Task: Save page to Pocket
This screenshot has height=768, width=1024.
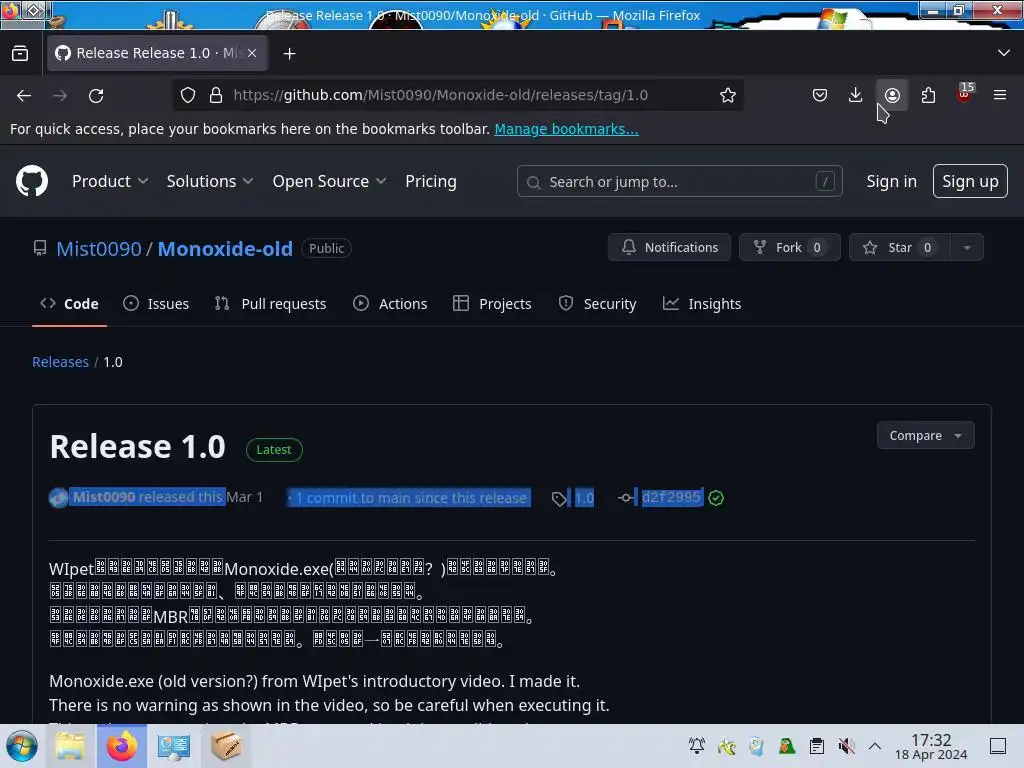Action: point(820,95)
